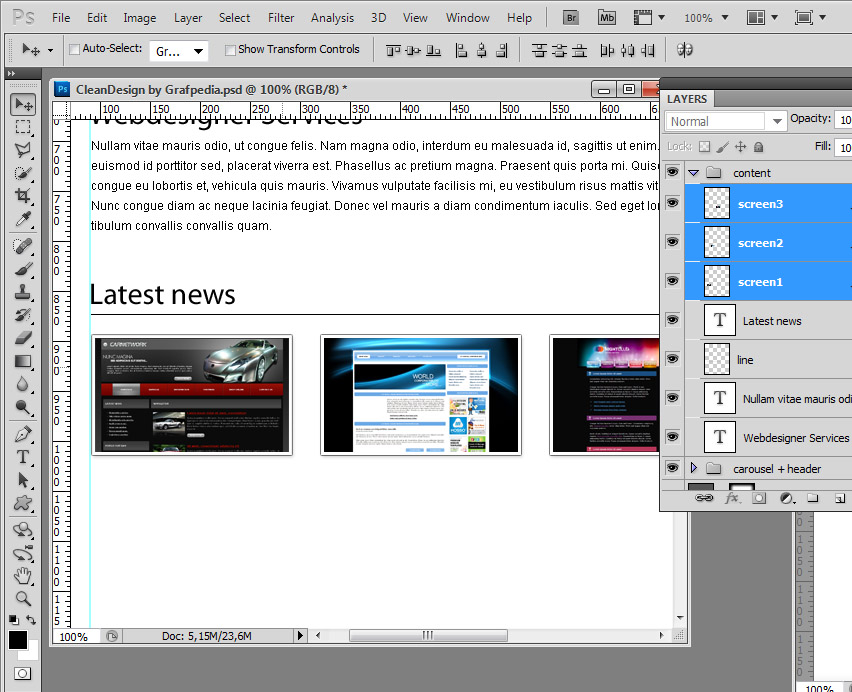The height and width of the screenshot is (692, 852).
Task: Hide the Webdesigner Services text layer
Action: 673,437
